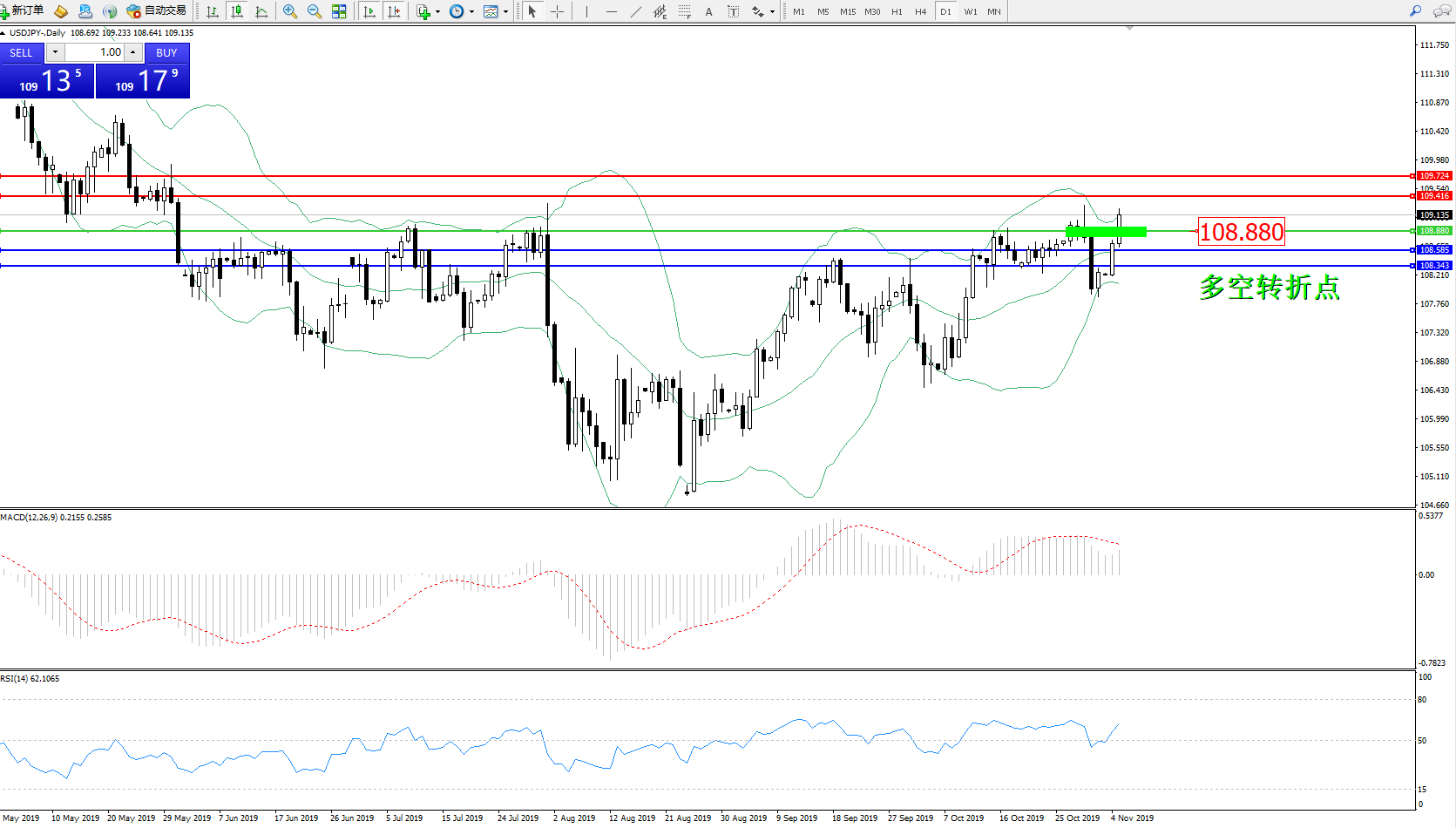Toggle chart auto scroll button
The image size is (1456, 828).
tap(369, 11)
